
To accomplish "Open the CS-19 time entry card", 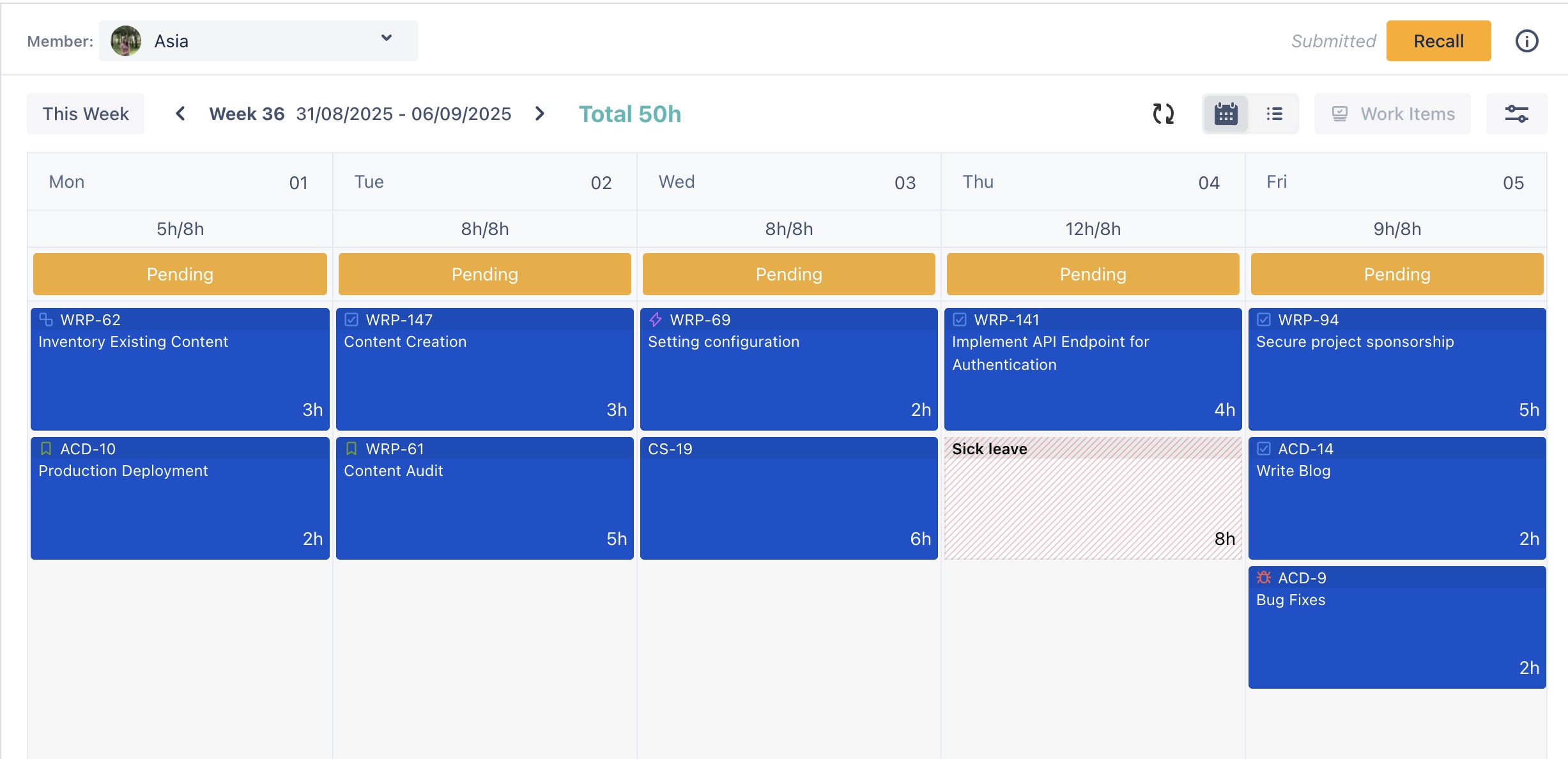I will pyautogui.click(x=788, y=498).
